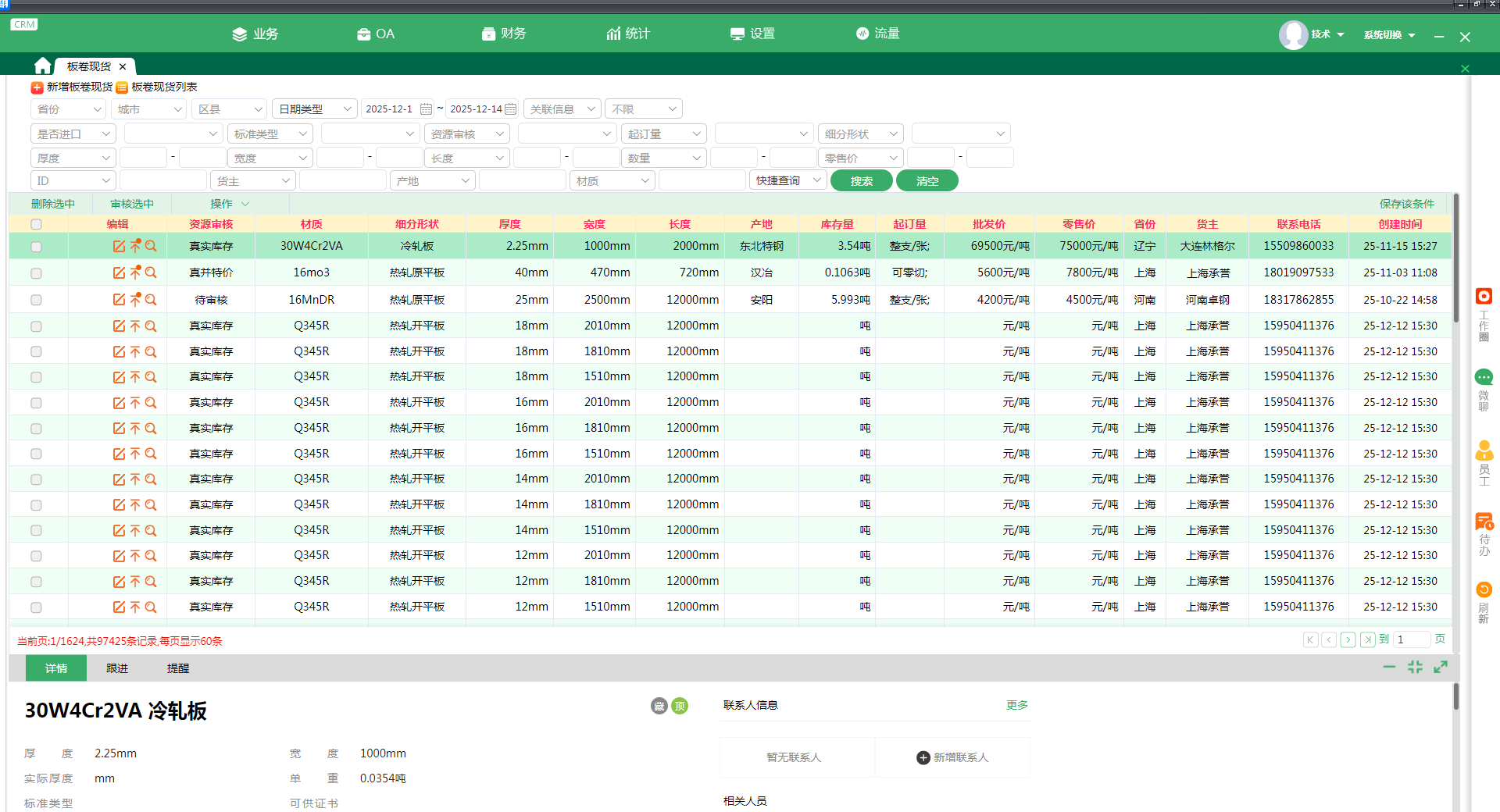The image size is (1500, 812).
Task: Expand the detail panel with the fullscreen arrows icon
Action: [1441, 667]
